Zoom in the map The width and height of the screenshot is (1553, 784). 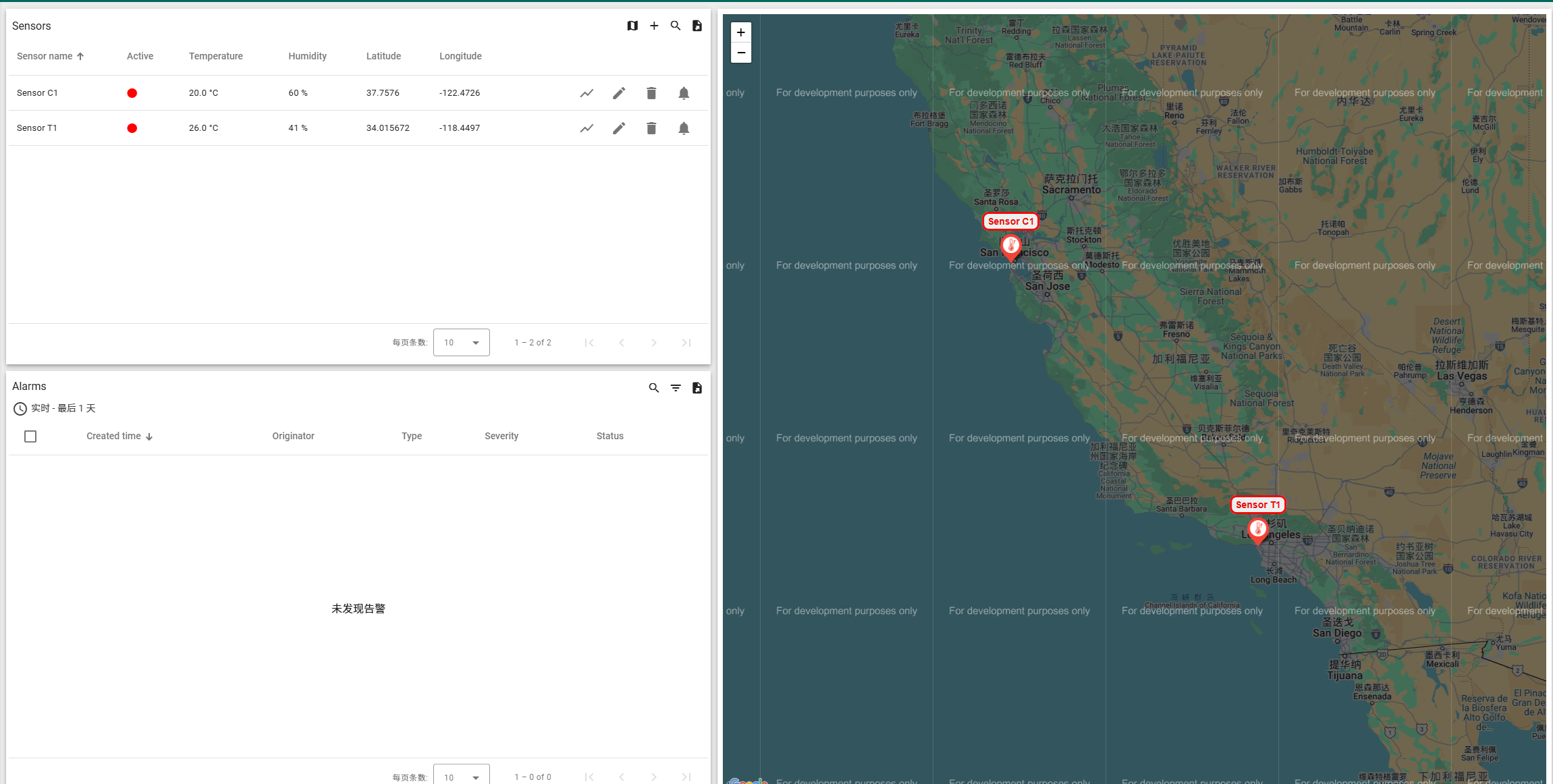(741, 32)
